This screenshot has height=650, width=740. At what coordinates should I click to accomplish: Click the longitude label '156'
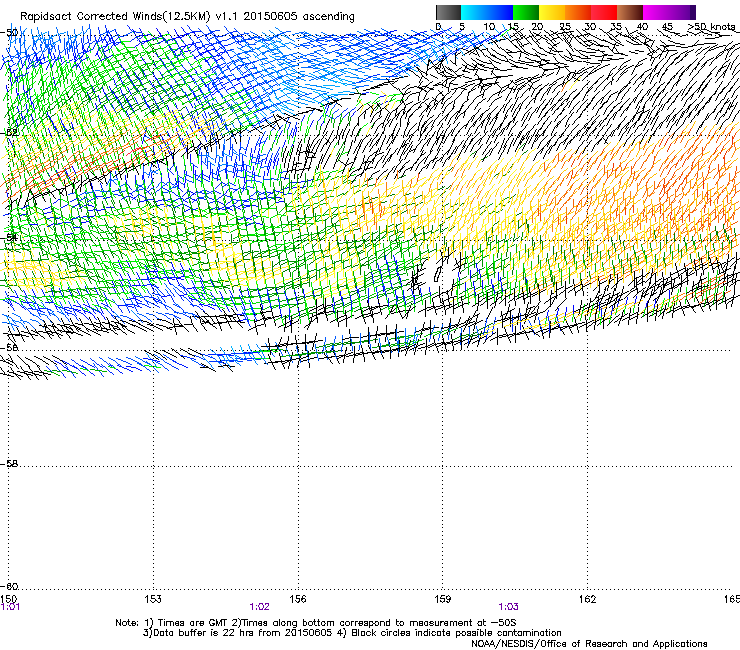[298, 599]
